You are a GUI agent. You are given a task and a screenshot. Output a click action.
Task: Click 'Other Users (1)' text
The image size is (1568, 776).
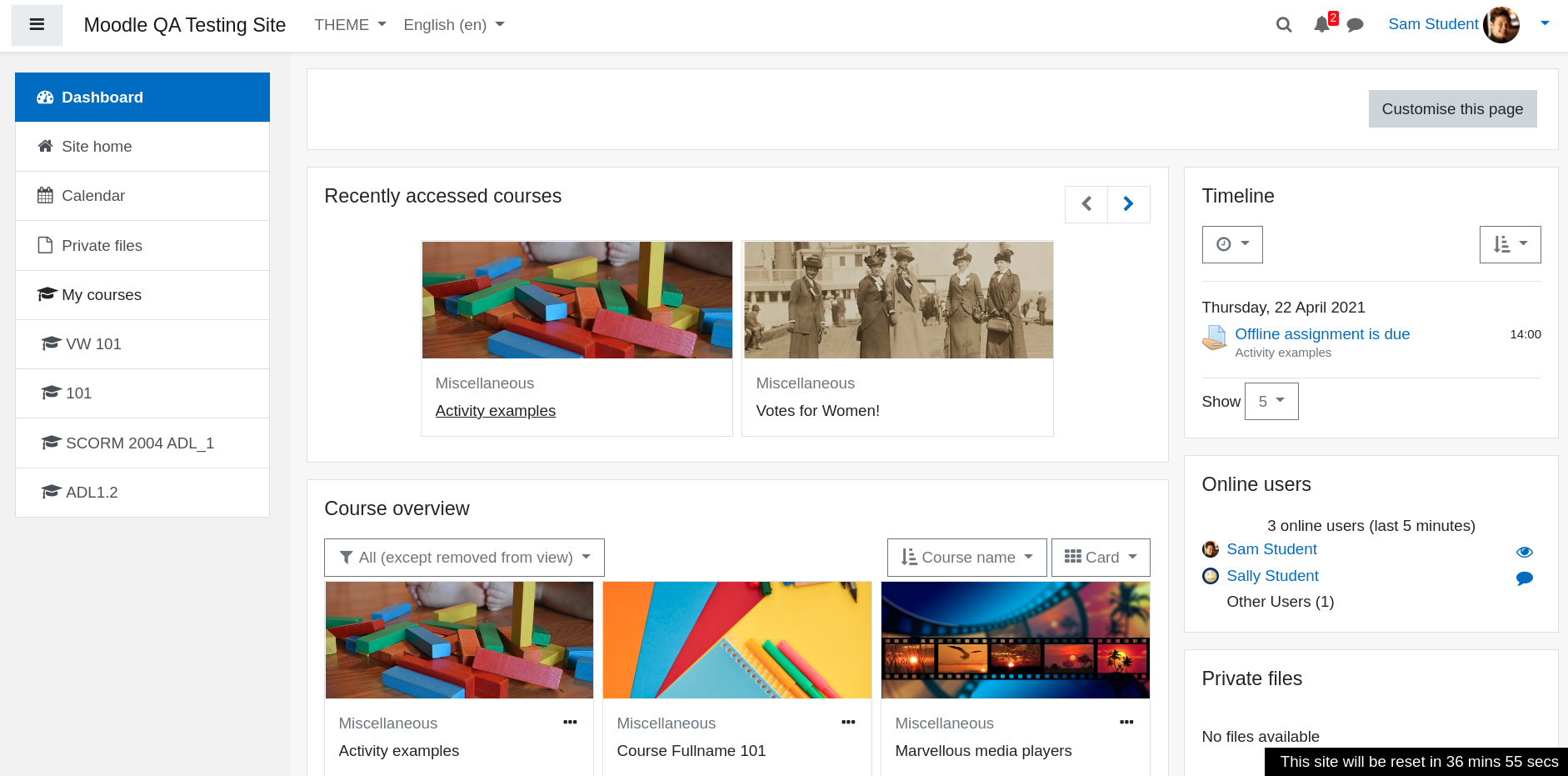[x=1280, y=602]
